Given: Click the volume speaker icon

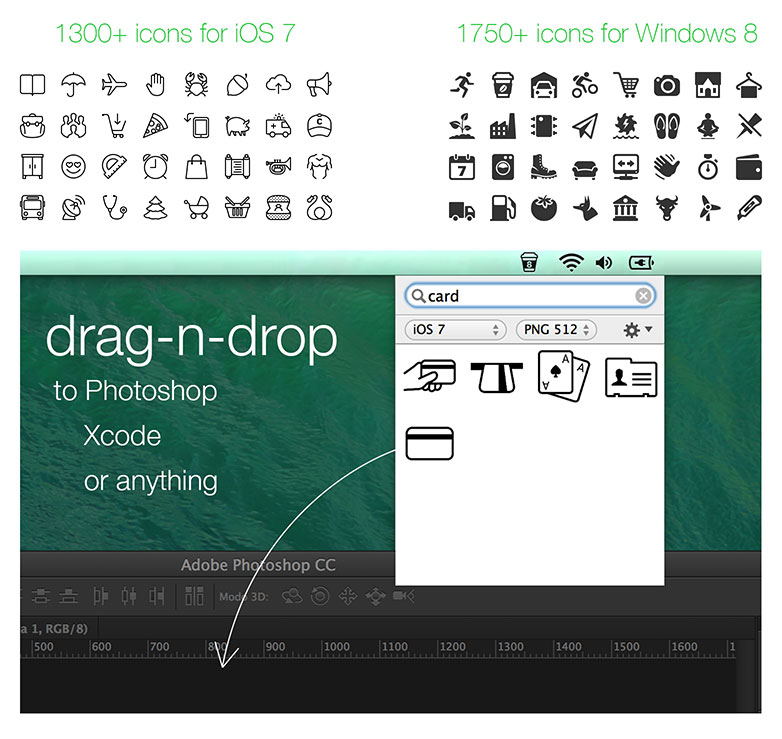Looking at the screenshot, I should [x=603, y=263].
